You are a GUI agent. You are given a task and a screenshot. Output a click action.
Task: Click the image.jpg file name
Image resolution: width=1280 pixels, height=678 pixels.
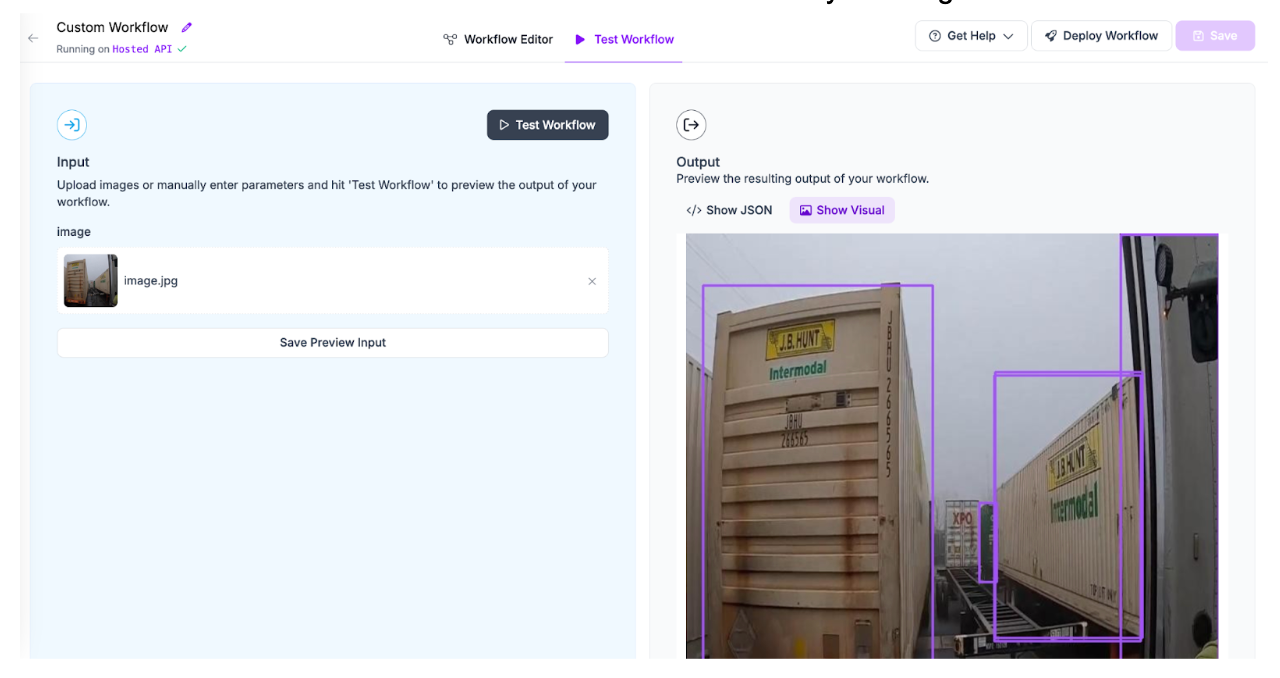[x=151, y=281]
